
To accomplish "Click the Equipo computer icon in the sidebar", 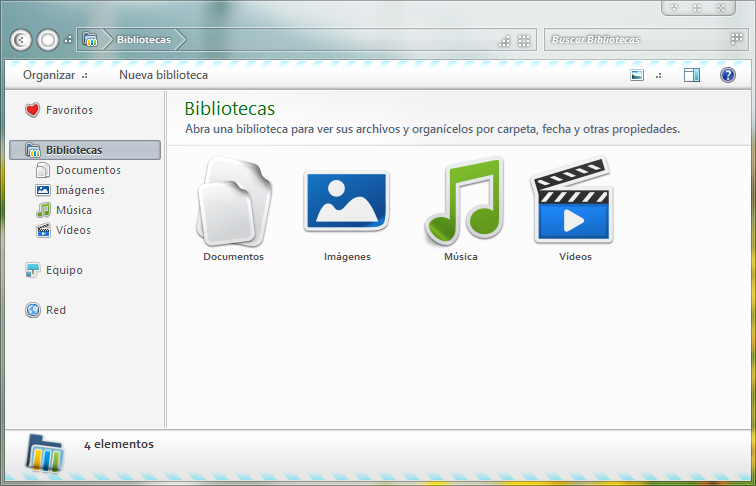I will point(32,270).
